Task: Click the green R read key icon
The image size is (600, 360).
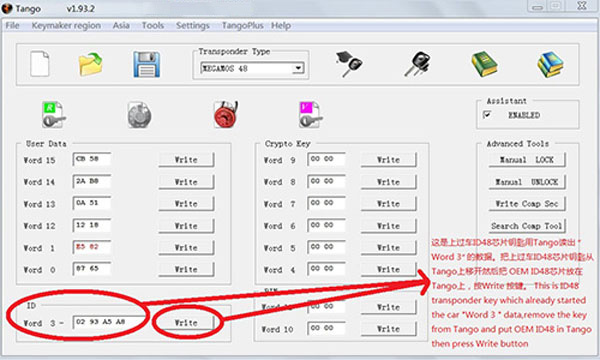Action: coord(53,114)
